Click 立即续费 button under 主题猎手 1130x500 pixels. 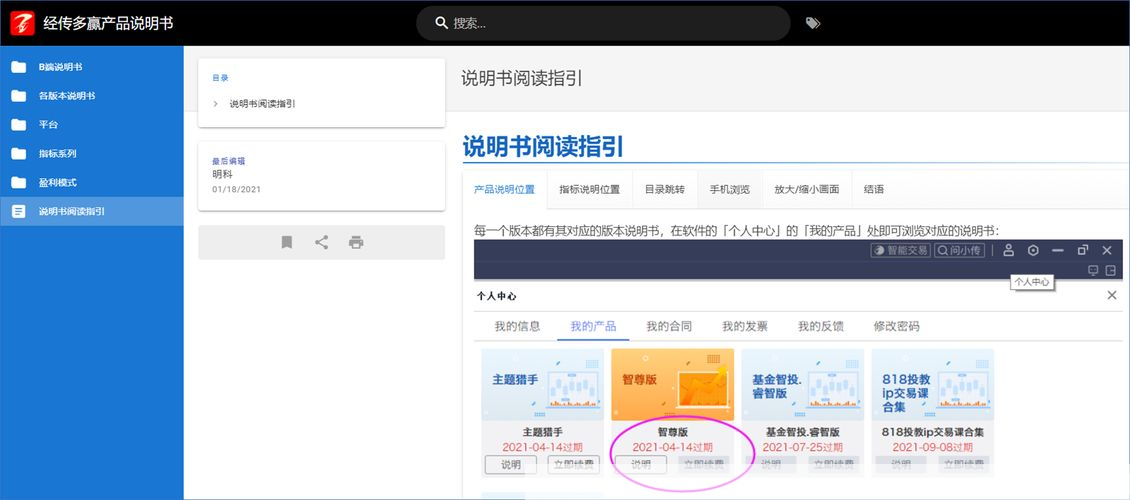click(574, 465)
